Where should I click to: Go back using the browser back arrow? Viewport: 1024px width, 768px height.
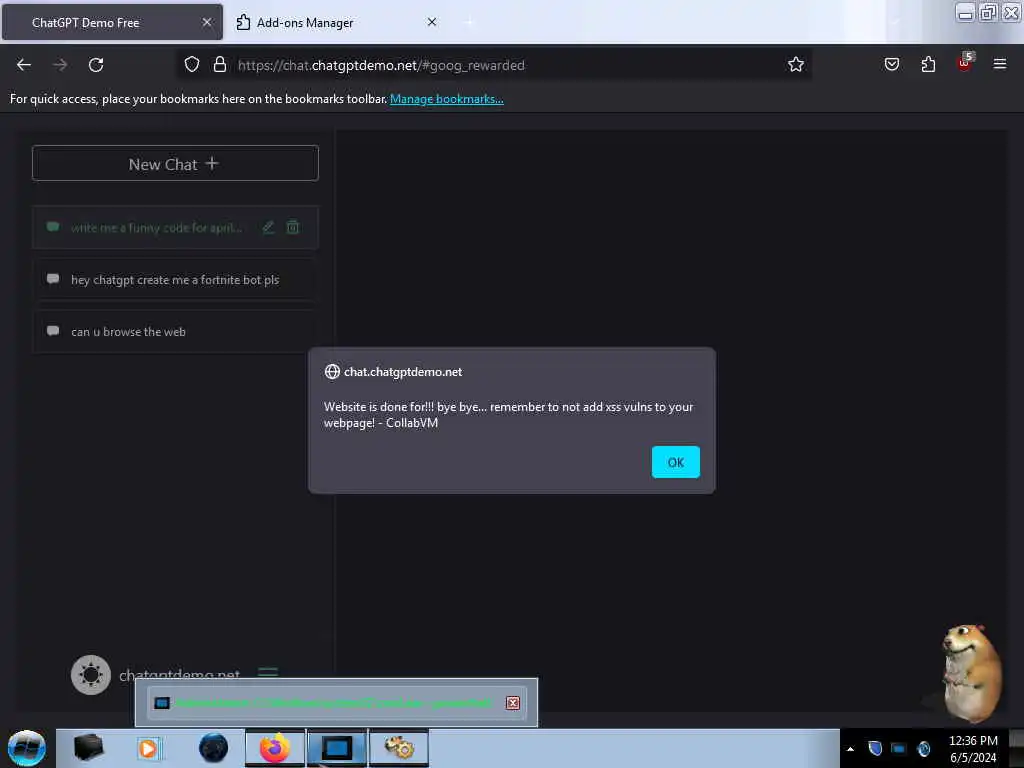(24, 65)
